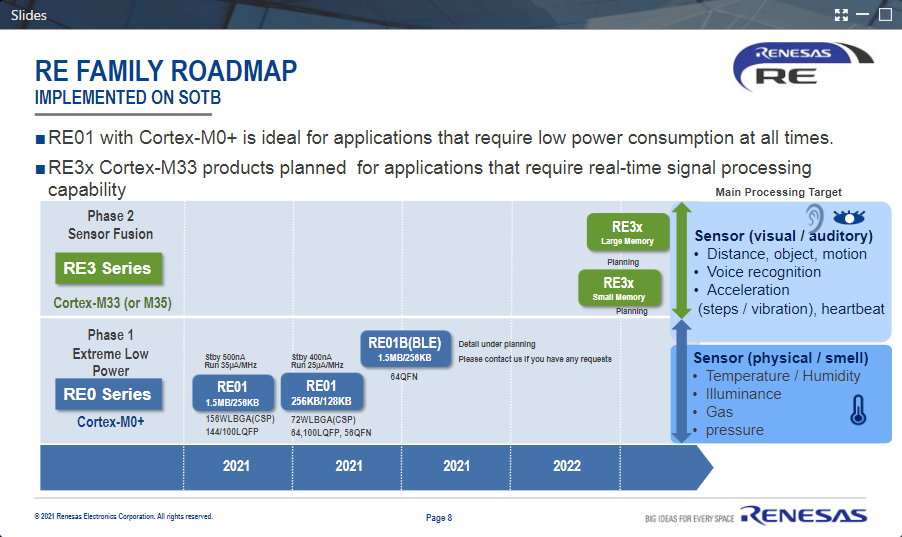This screenshot has height=537, width=902.
Task: Click the Renesas footer logo
Action: [x=803, y=515]
